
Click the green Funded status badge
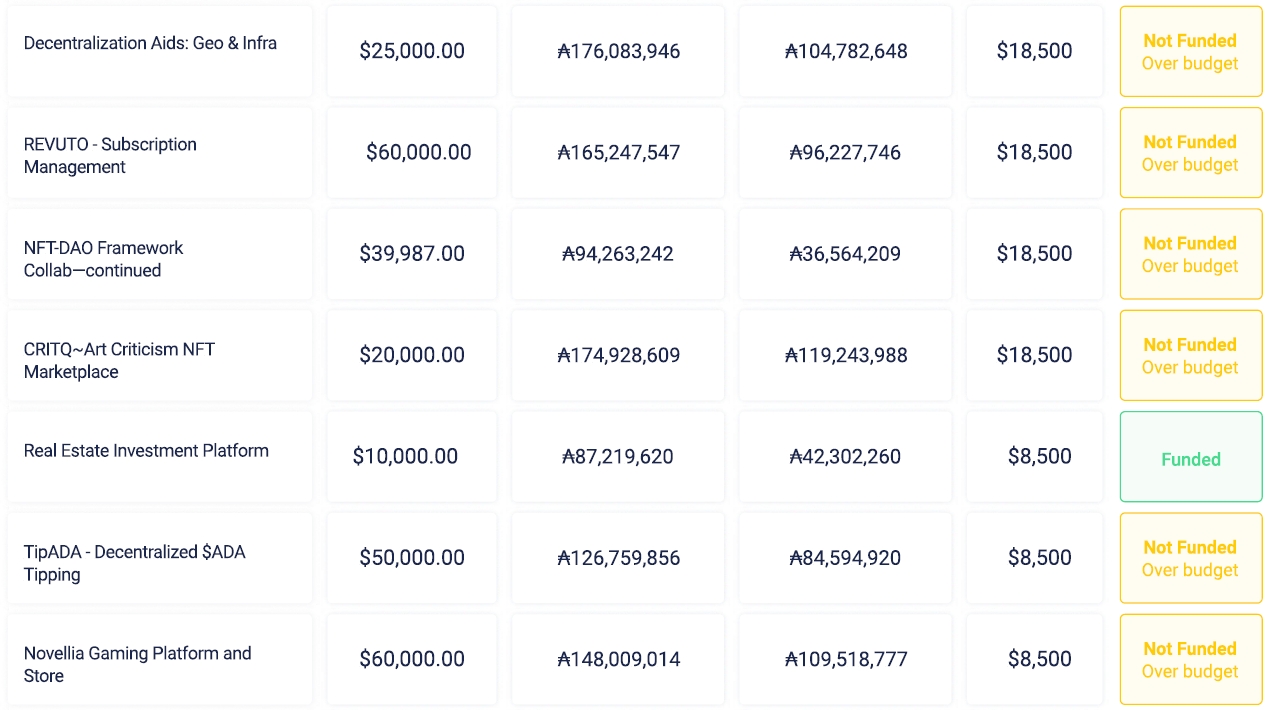pyautogui.click(x=1190, y=459)
